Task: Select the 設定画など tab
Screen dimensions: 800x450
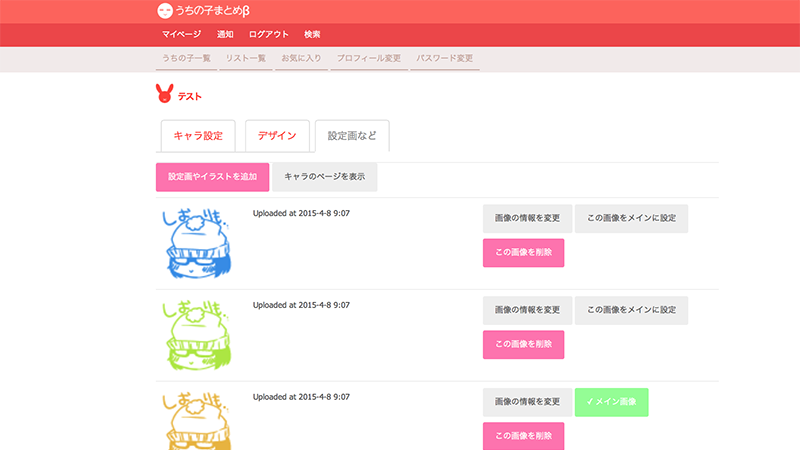Action: pos(352,136)
